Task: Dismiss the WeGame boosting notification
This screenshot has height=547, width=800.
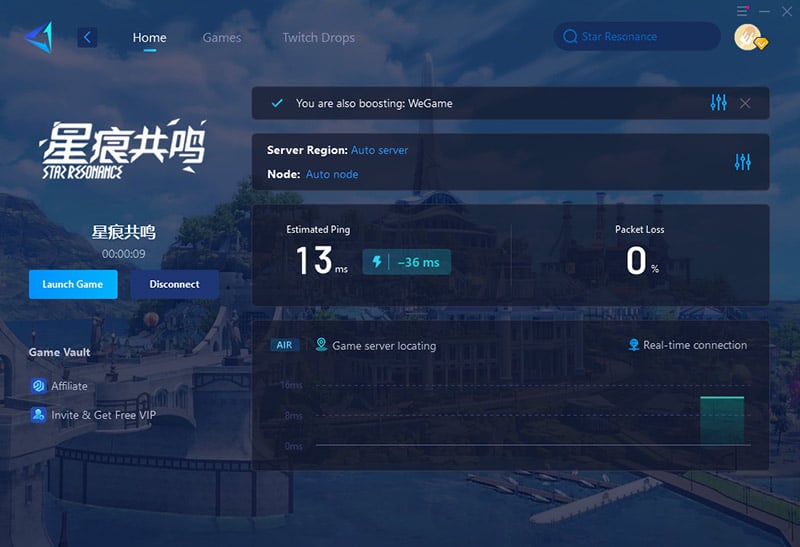Action: [x=745, y=104]
